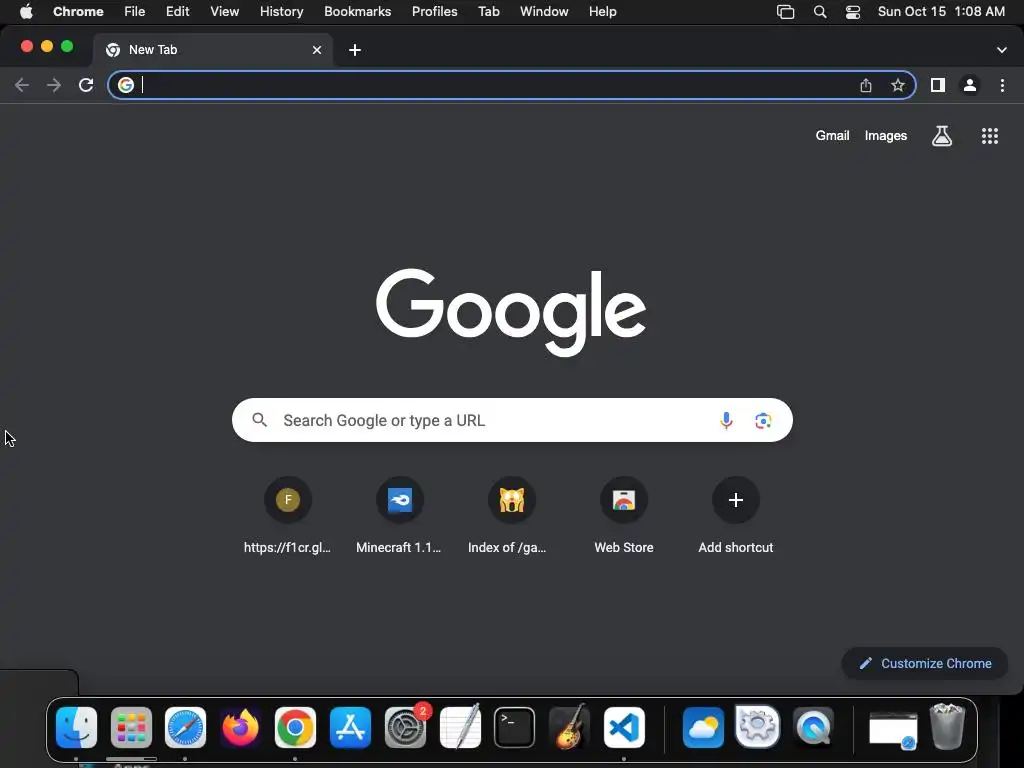This screenshot has height=768, width=1024.
Task: Launch GarageBand from the Dock
Action: coord(570,727)
